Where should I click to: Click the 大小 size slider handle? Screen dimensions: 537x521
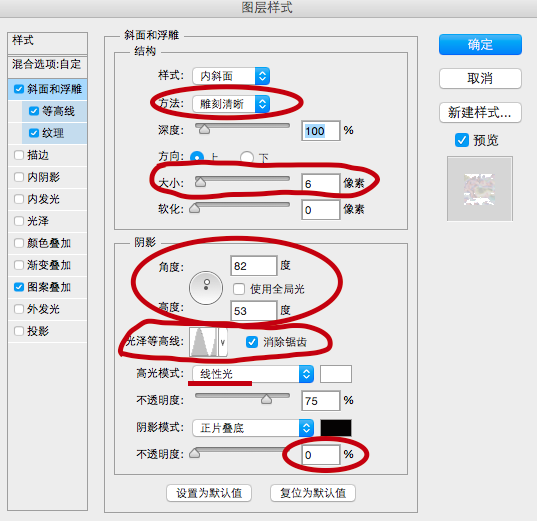coord(200,182)
